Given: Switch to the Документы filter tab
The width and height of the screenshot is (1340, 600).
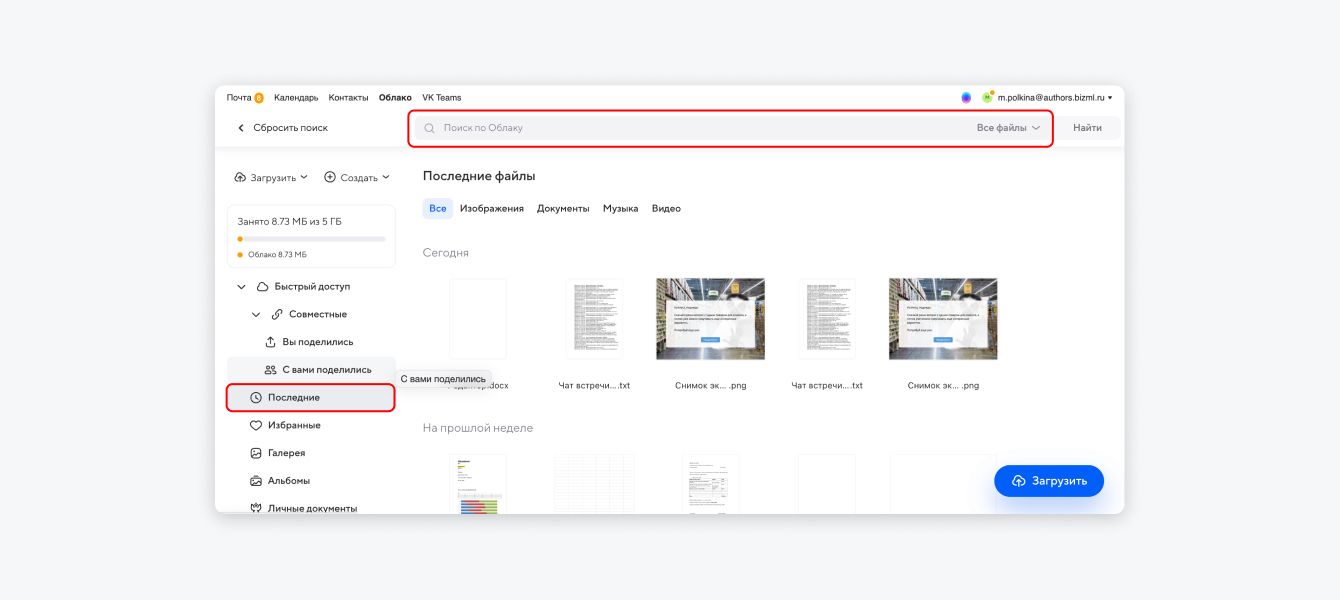Looking at the screenshot, I should pyautogui.click(x=563, y=209).
